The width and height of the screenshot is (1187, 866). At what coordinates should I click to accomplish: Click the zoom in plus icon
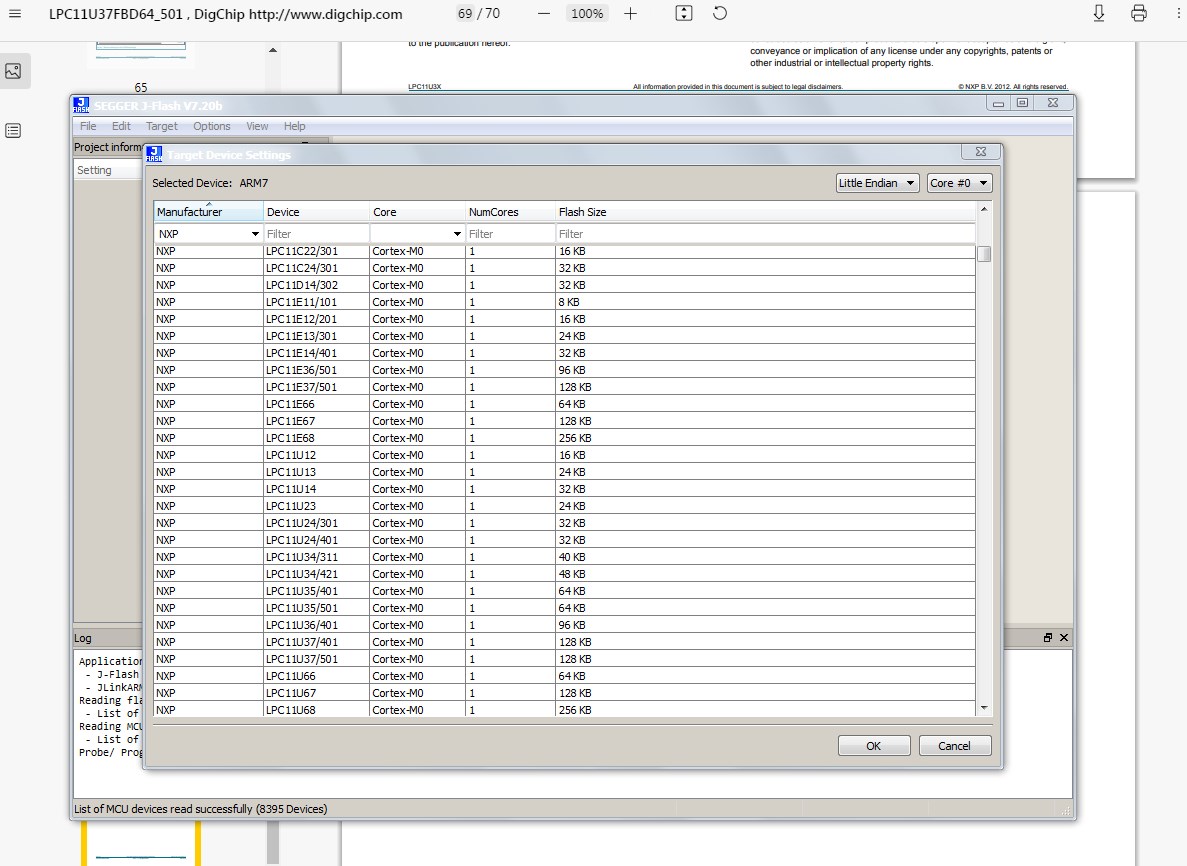tap(630, 14)
